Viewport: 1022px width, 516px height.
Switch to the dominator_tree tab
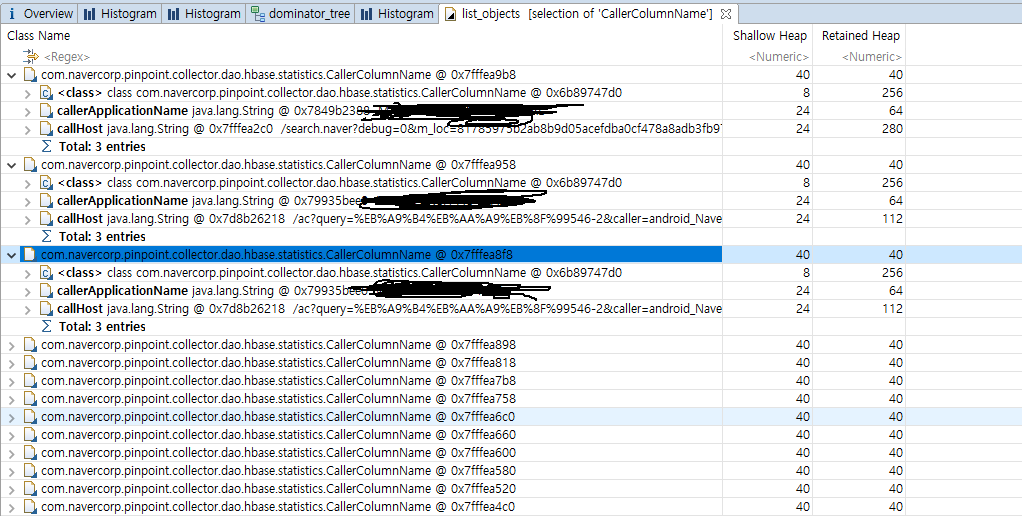point(300,13)
